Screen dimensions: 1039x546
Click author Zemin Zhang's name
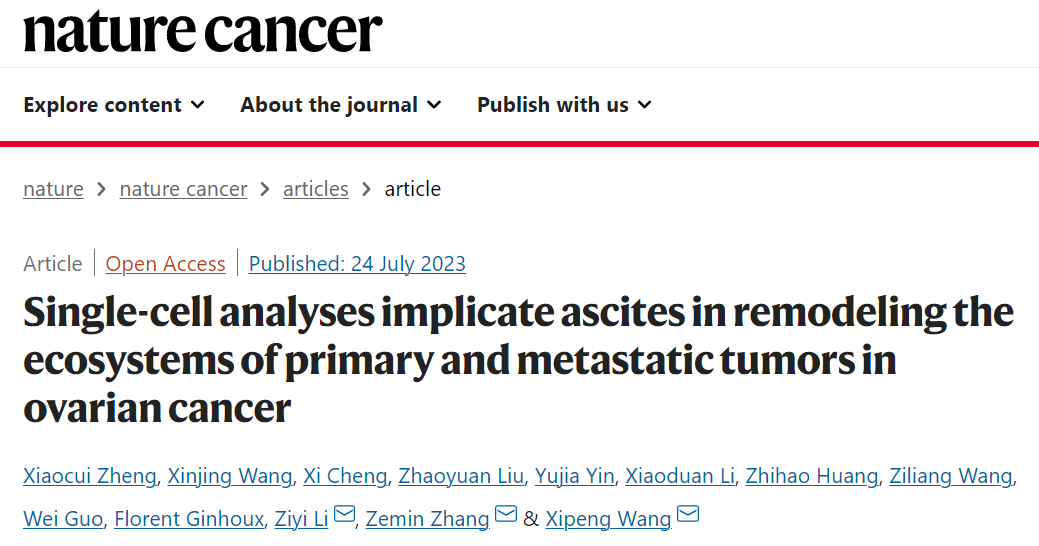click(427, 518)
